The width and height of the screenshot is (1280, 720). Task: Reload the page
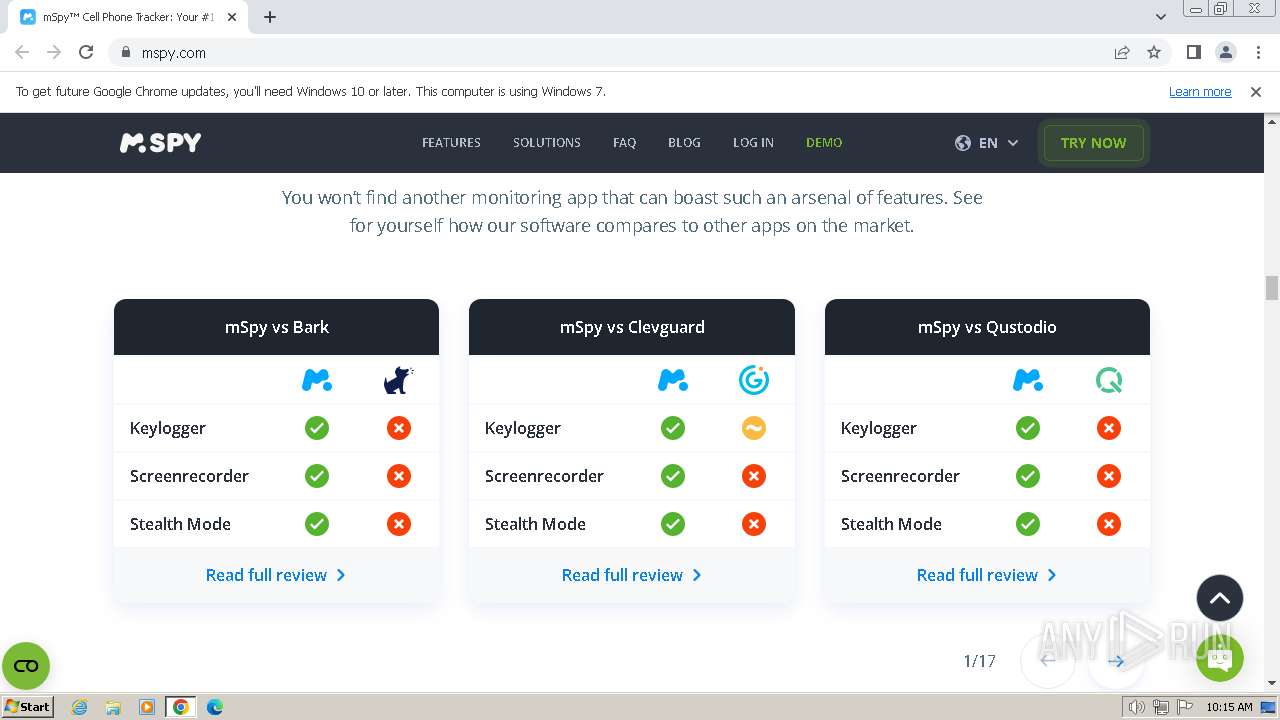86,53
